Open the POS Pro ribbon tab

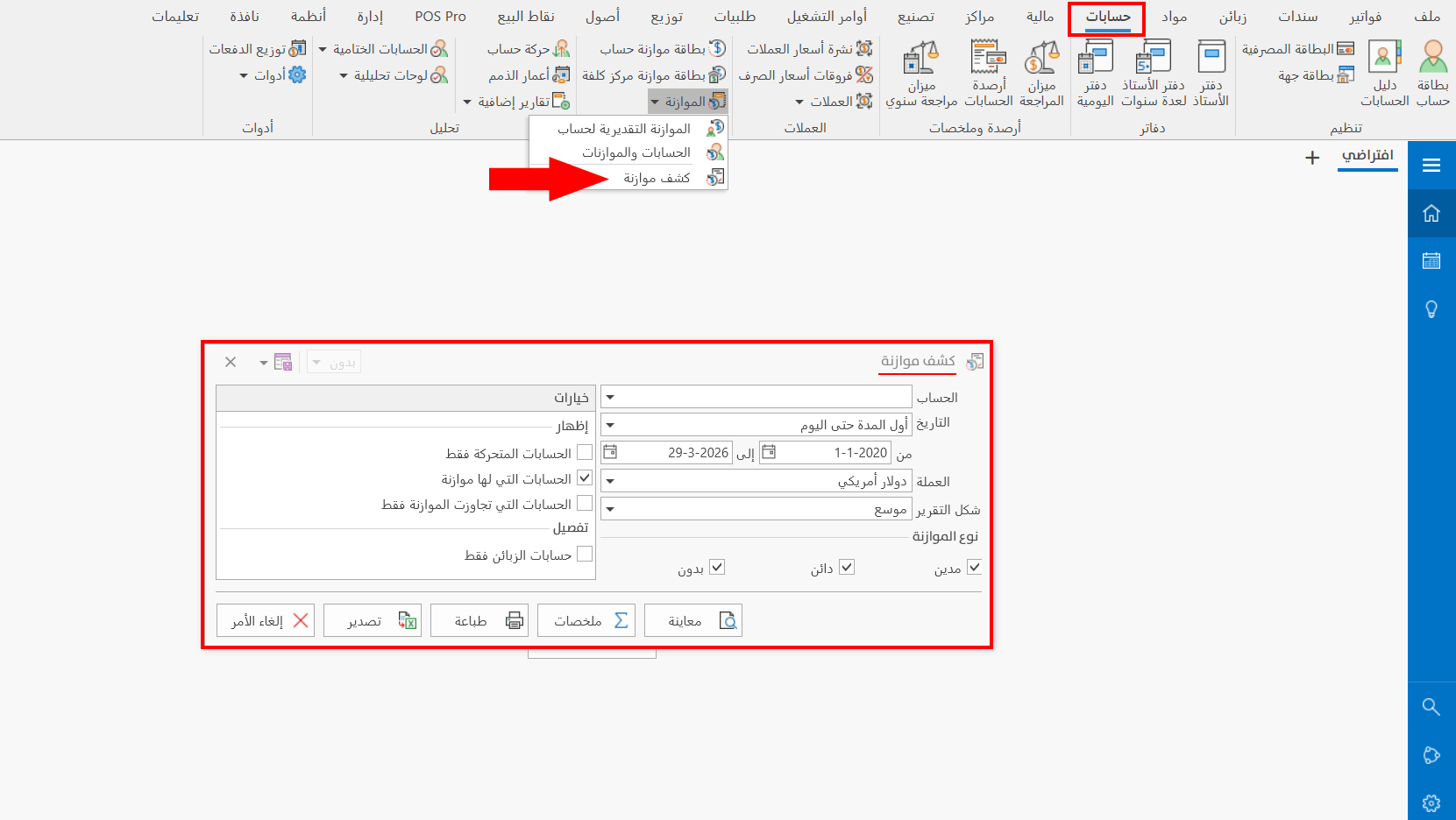click(x=440, y=17)
